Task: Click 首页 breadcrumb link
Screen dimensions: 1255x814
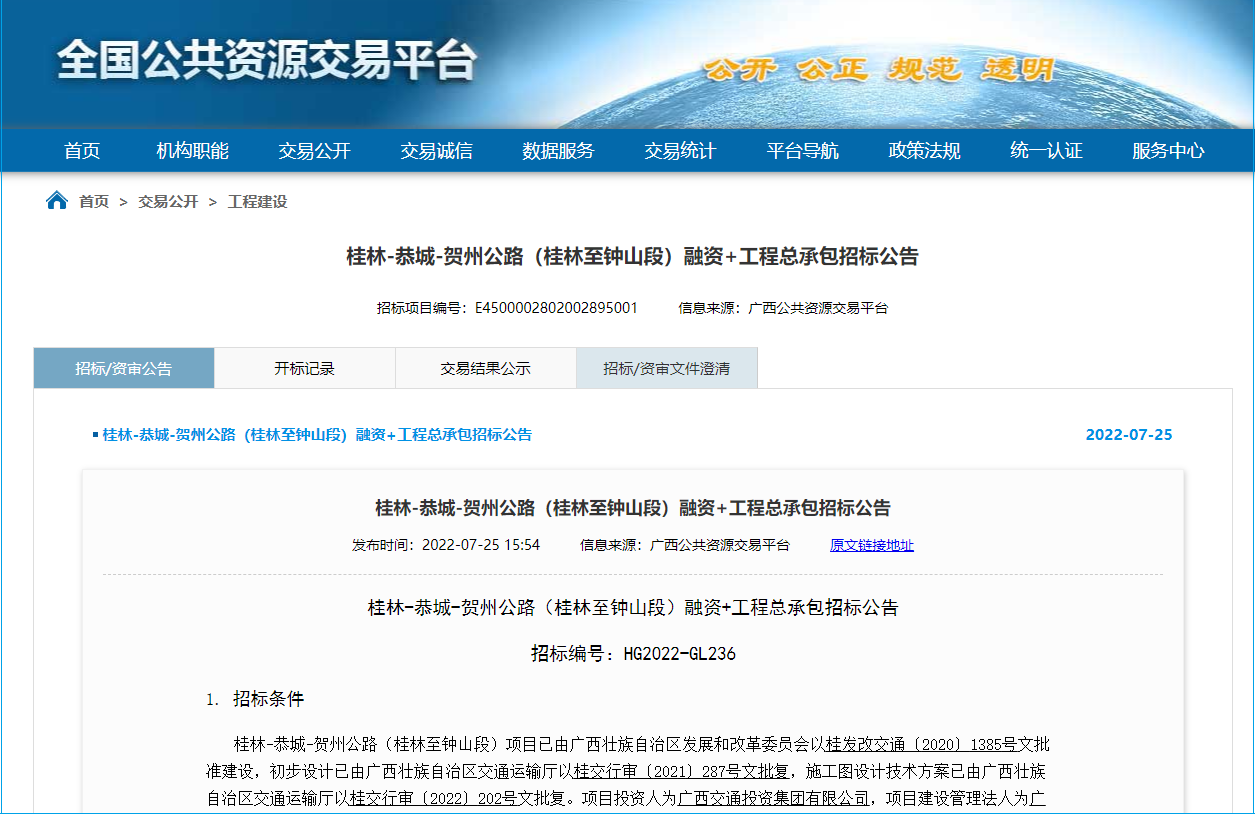Action: pyautogui.click(x=94, y=202)
